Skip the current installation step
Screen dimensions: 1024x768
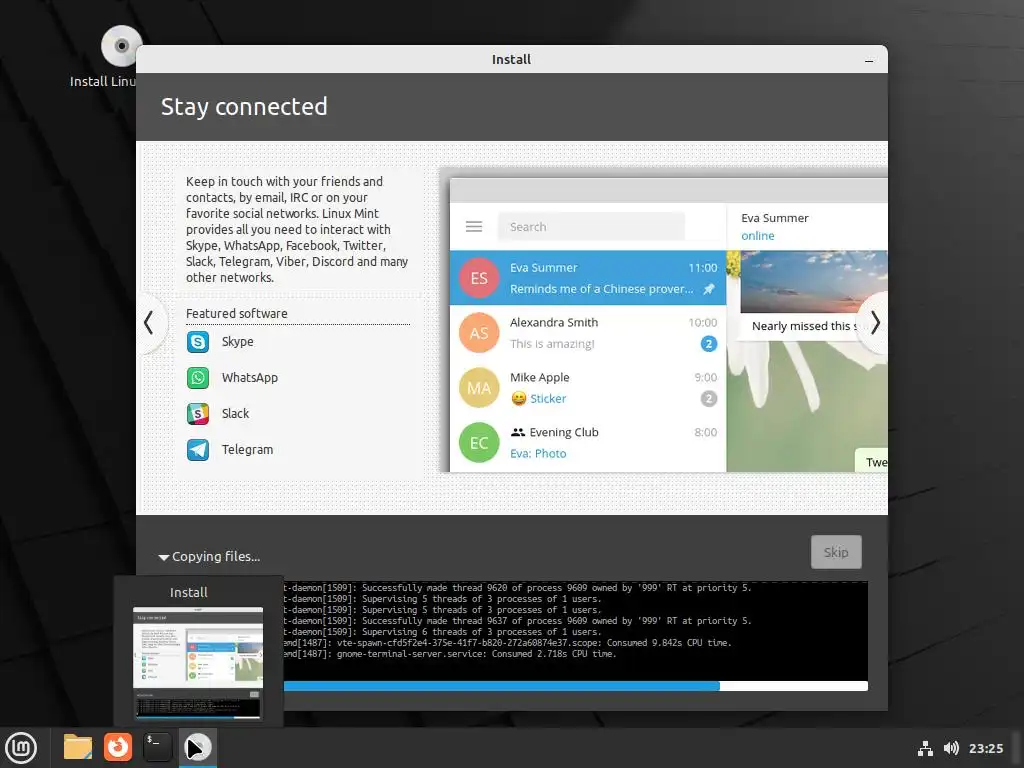pyautogui.click(x=836, y=552)
